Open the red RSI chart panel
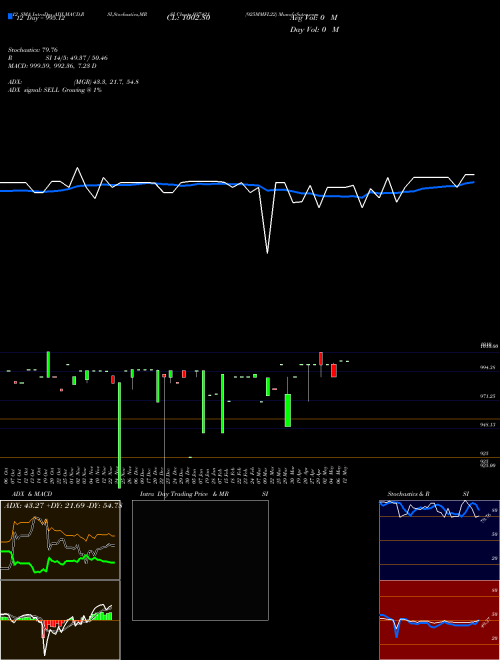This screenshot has width=500, height=660. 439,620
